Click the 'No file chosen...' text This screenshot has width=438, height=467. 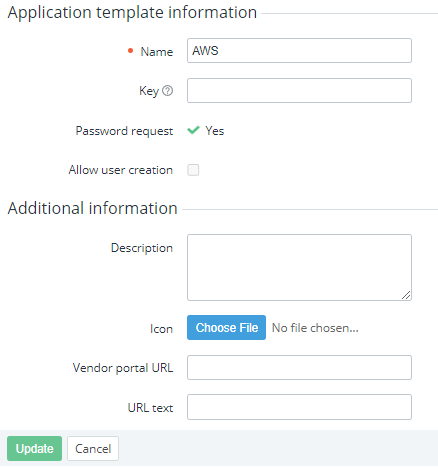(x=315, y=328)
